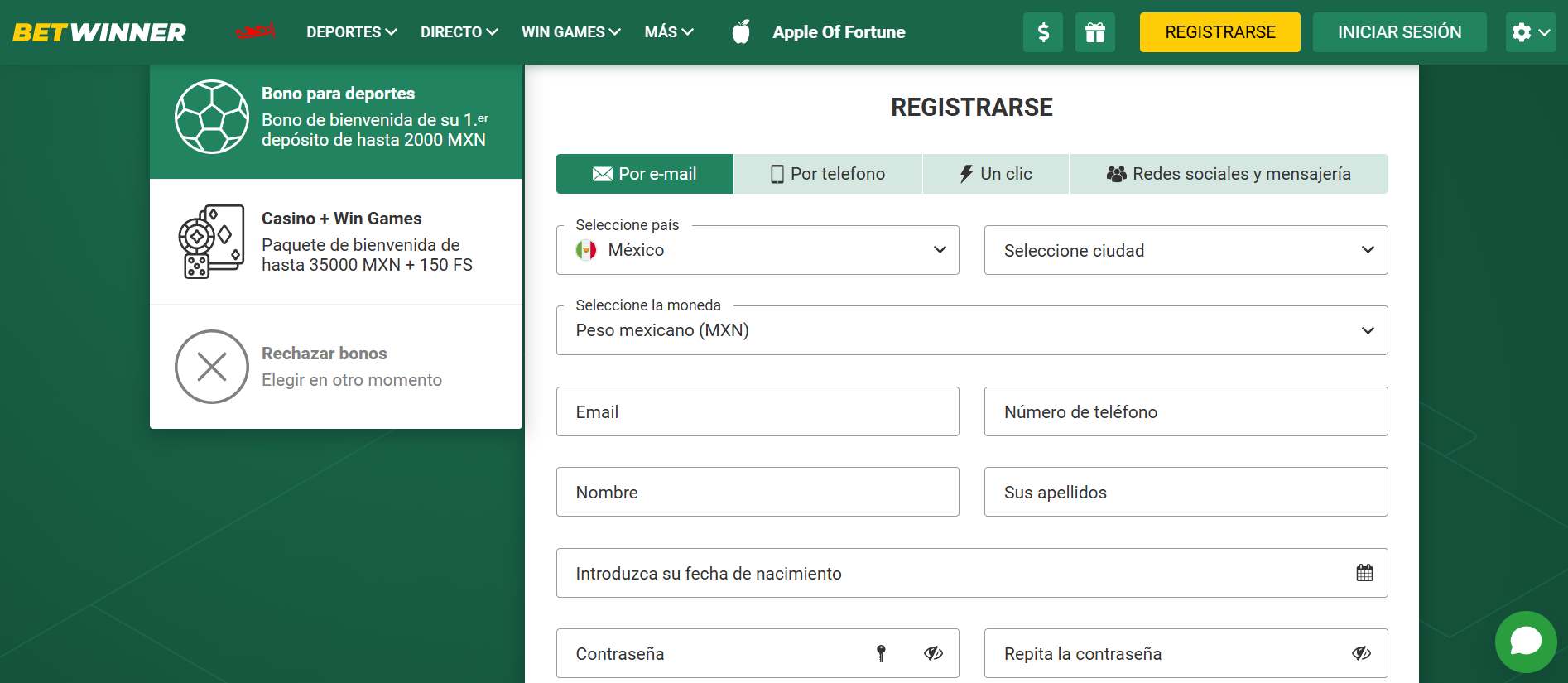Click the Iniciar Sesión button
This screenshot has width=1568, height=683.
[1399, 32]
